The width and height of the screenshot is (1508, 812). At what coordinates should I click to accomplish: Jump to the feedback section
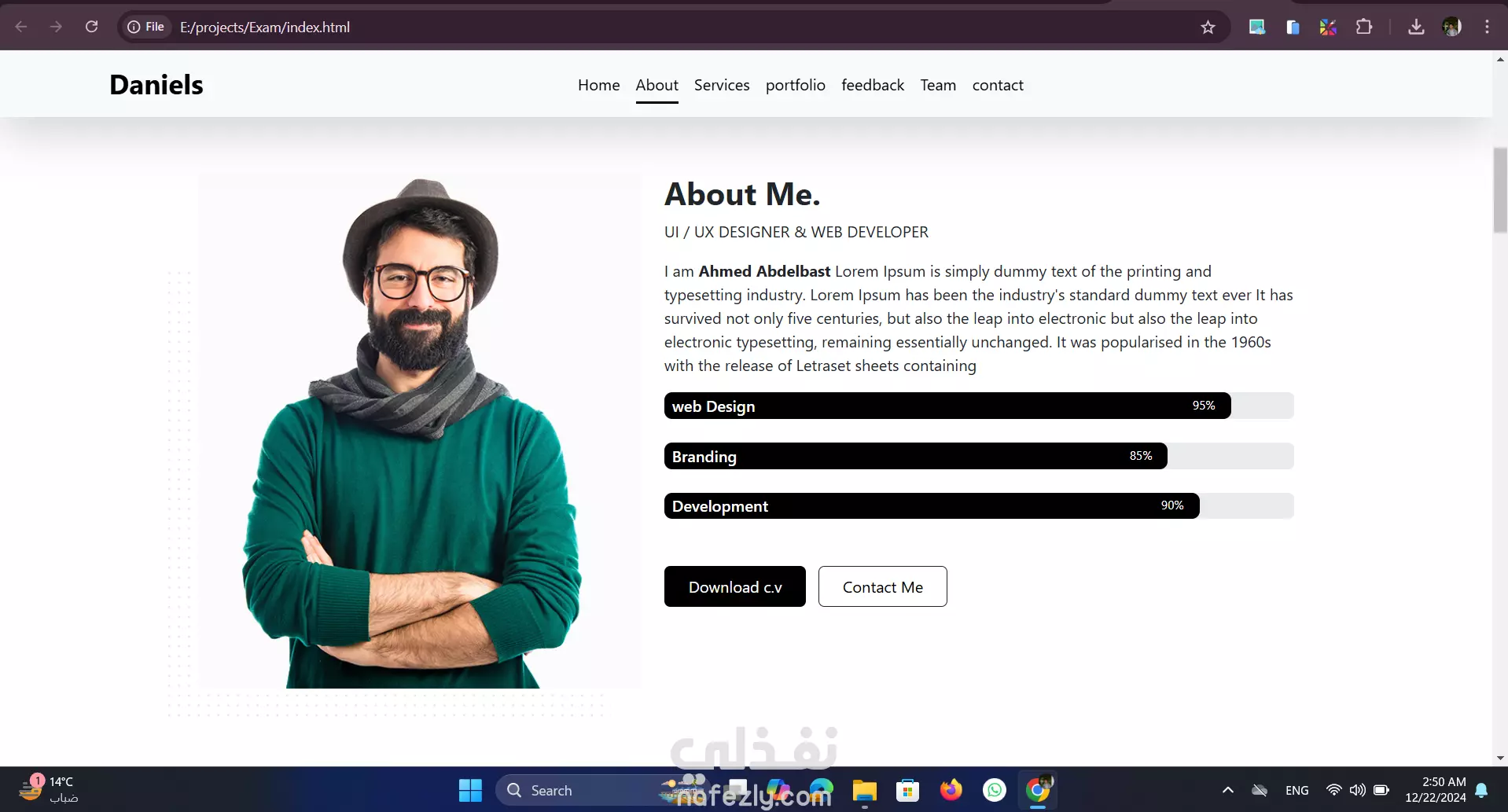[x=873, y=85]
